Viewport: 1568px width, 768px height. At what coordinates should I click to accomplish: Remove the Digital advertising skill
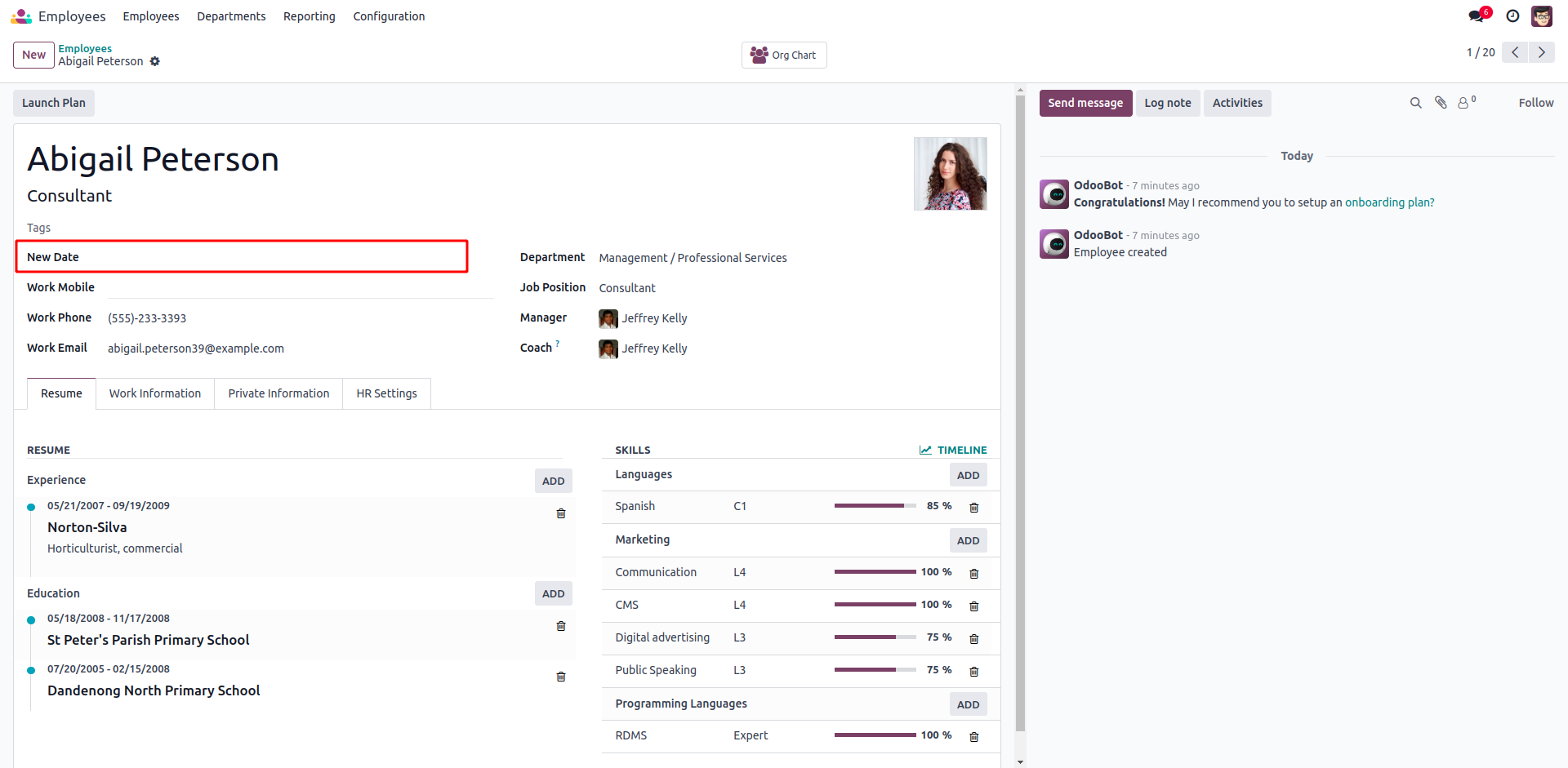tap(973, 639)
